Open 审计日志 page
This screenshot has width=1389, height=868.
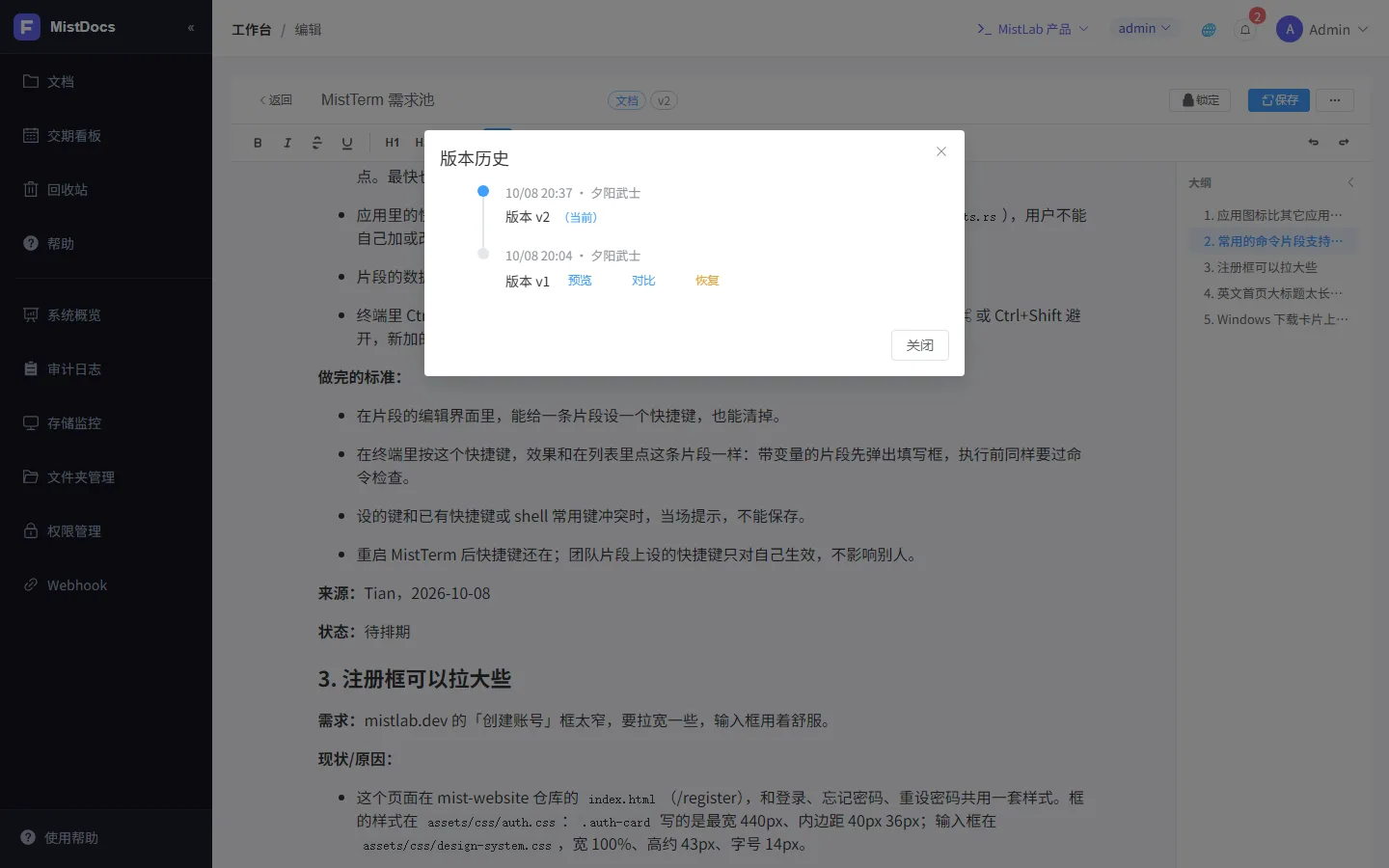click(x=106, y=369)
